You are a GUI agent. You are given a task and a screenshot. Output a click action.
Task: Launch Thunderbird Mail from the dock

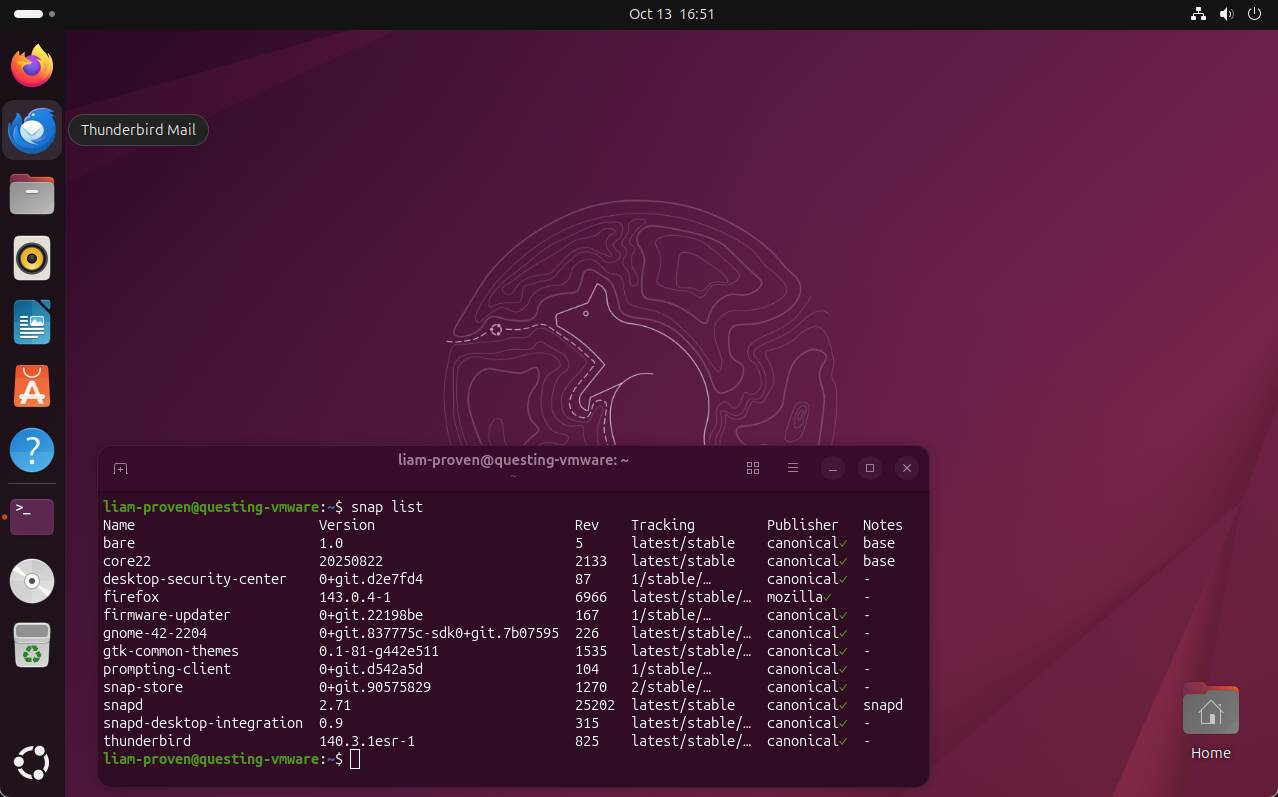click(x=32, y=130)
